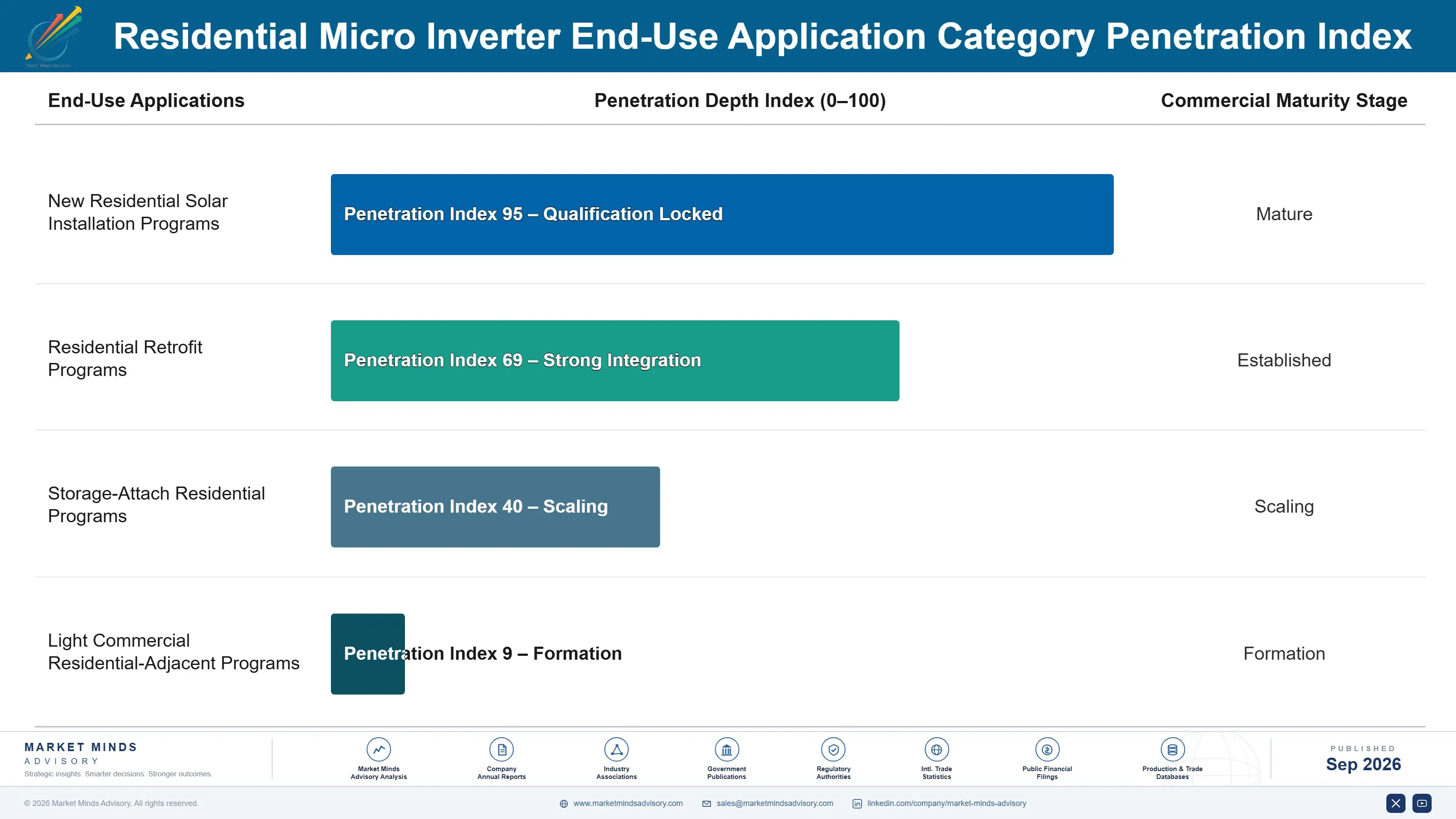Image resolution: width=1456 pixels, height=819 pixels.
Task: Select the Penetration Index 69 green bar
Action: (615, 360)
